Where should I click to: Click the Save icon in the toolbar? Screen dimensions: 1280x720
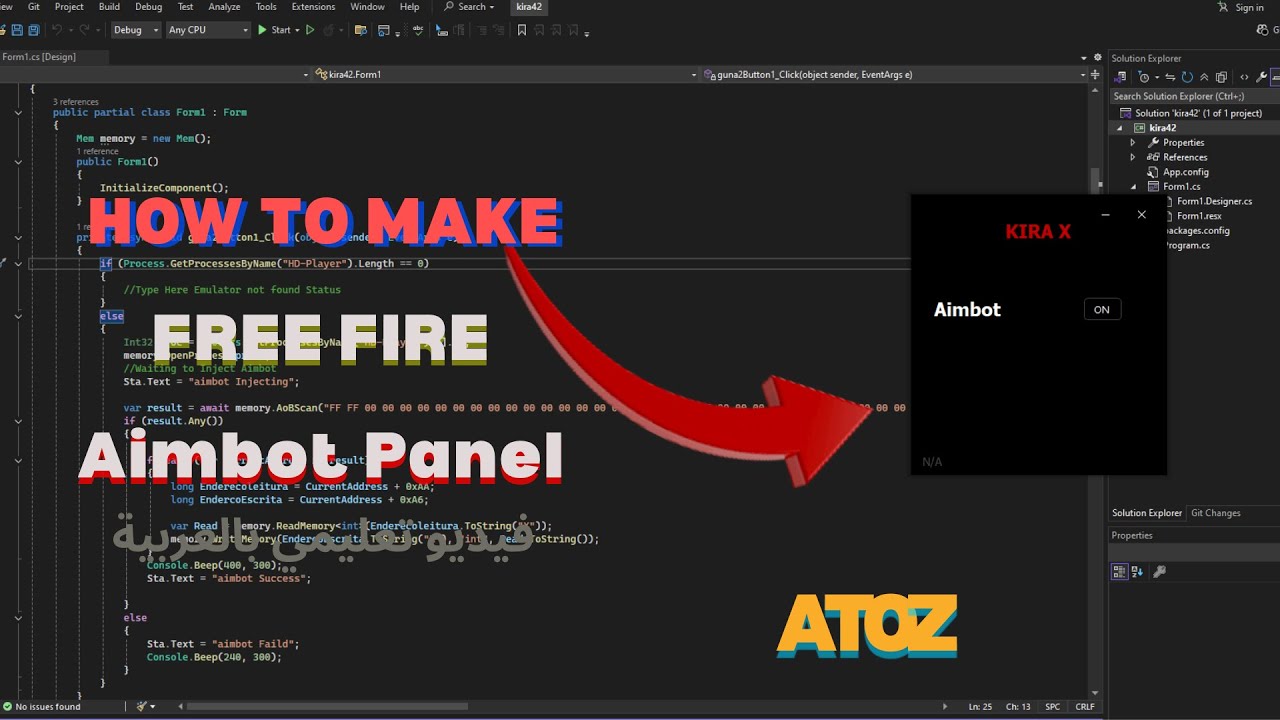(17, 30)
